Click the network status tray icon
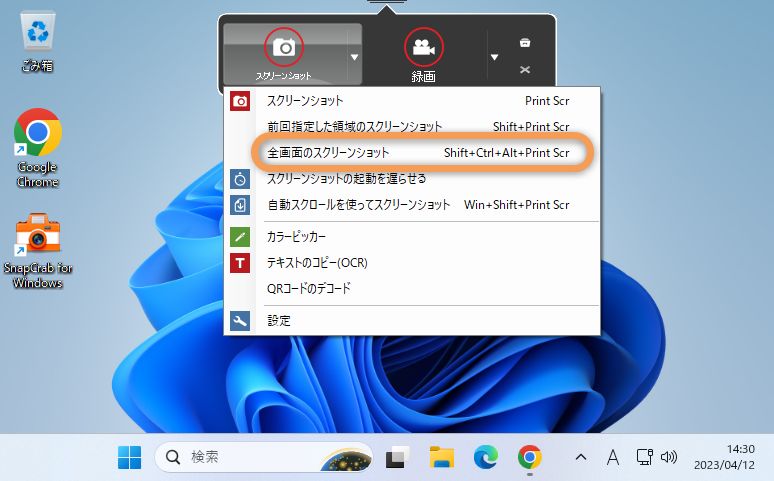 point(644,457)
